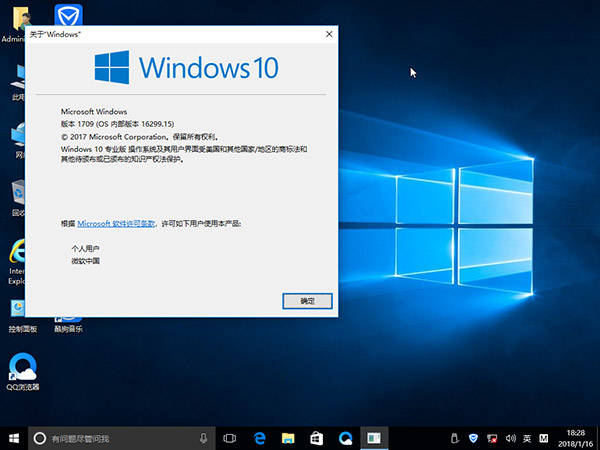Click the 个人用户 licensee text
Viewport: 600px width, 450px height.
(85, 249)
